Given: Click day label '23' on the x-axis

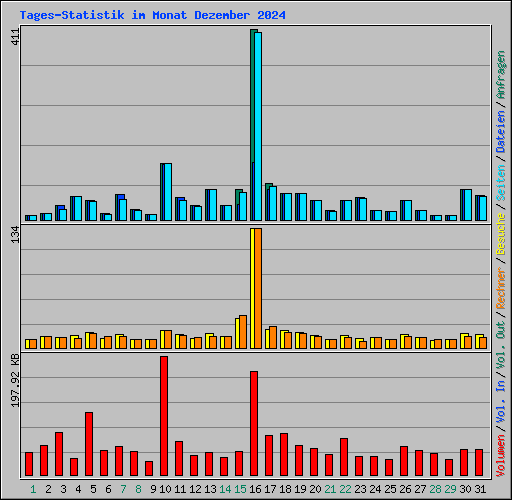Looking at the screenshot, I should point(360,489).
